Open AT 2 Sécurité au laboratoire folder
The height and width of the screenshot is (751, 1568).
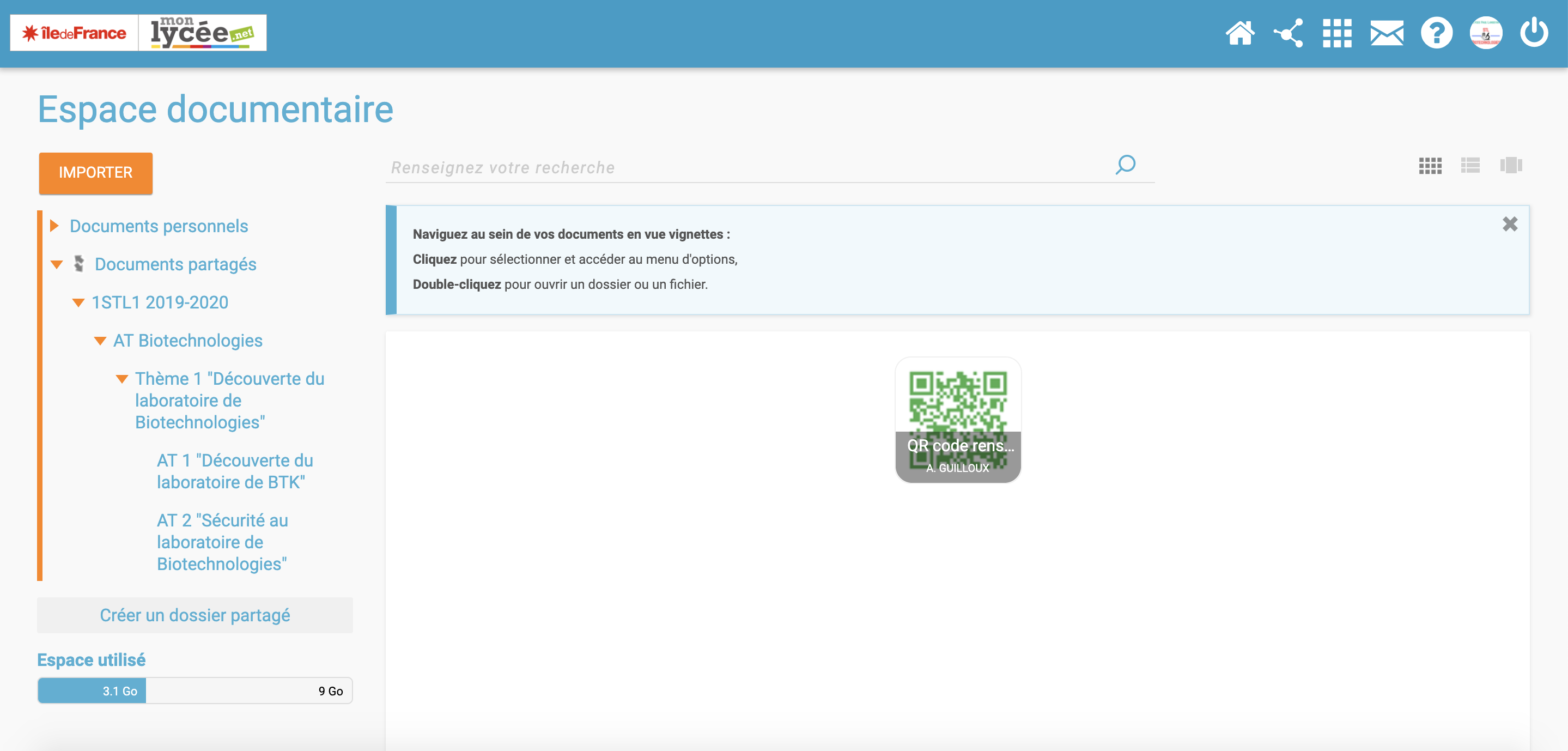[x=222, y=542]
